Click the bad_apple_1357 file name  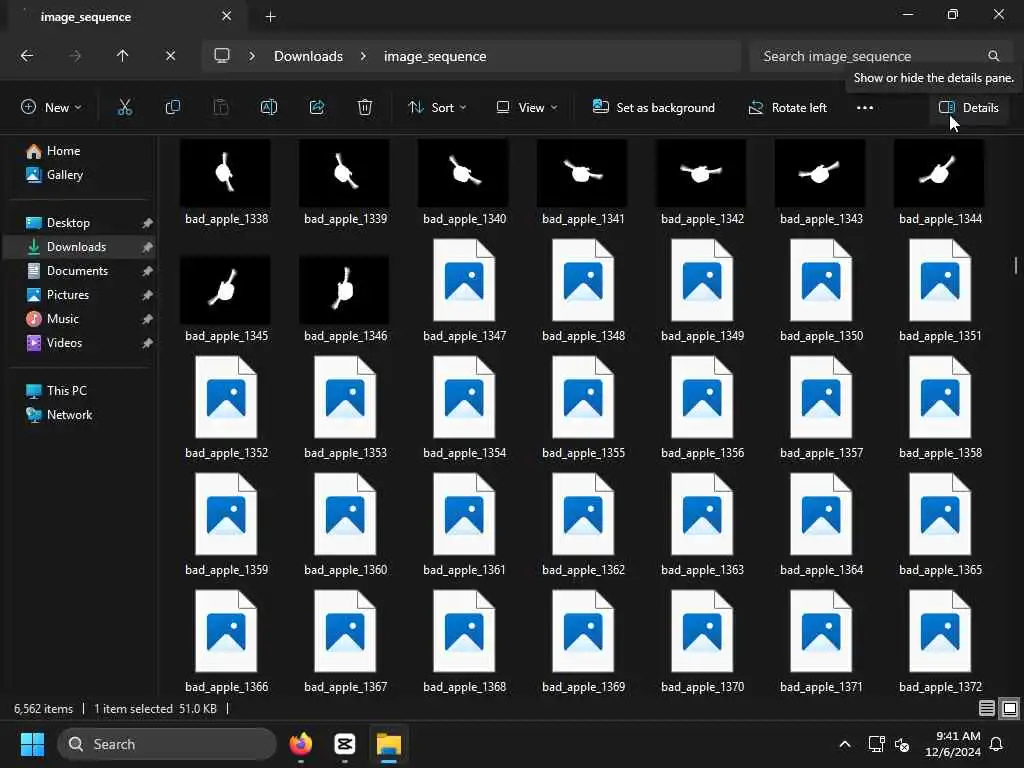(822, 453)
